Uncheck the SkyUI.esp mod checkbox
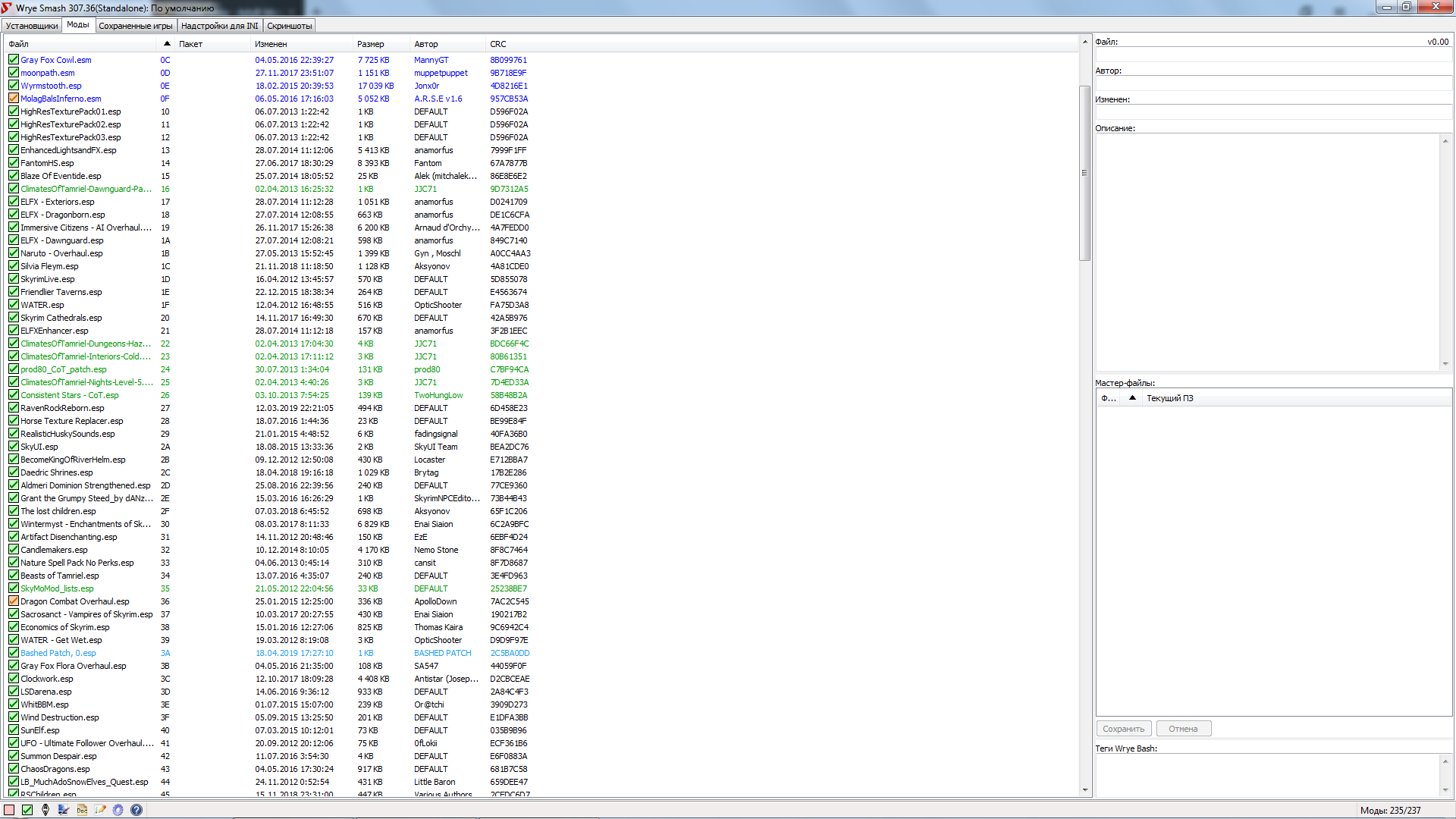 (14, 447)
